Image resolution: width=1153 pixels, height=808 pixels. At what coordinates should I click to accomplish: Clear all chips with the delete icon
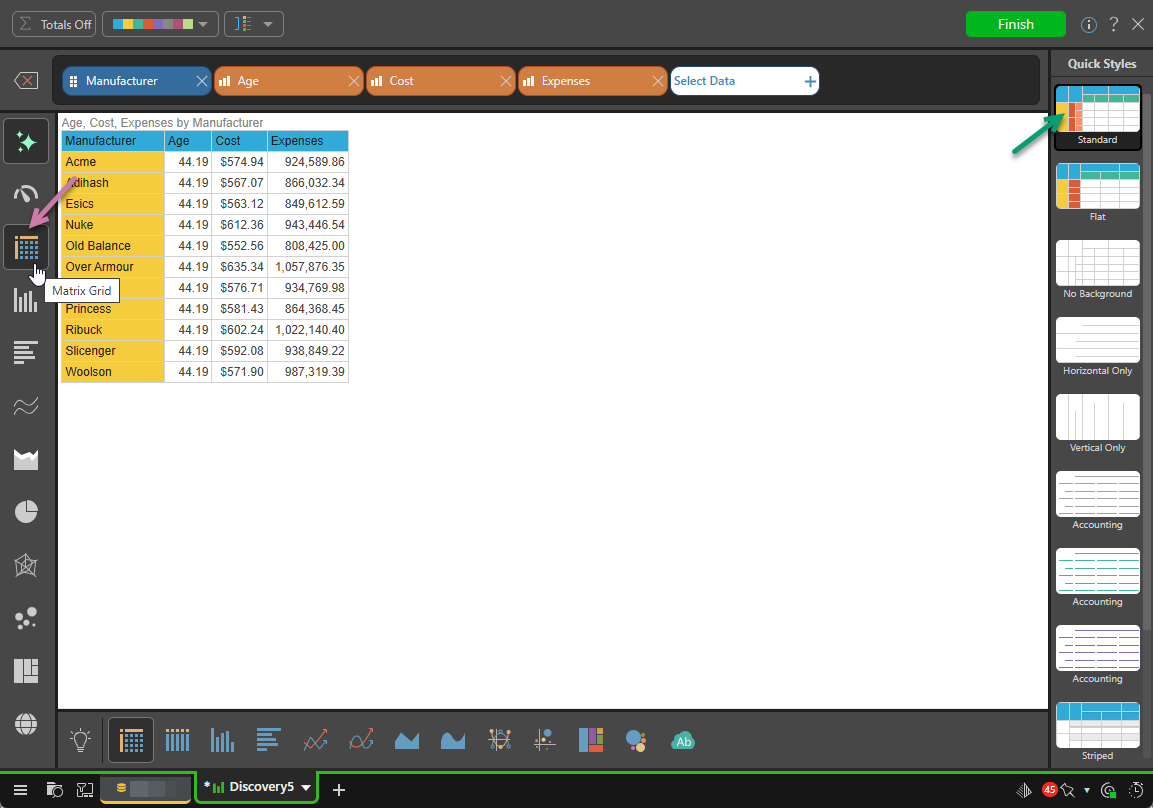[x=28, y=81]
